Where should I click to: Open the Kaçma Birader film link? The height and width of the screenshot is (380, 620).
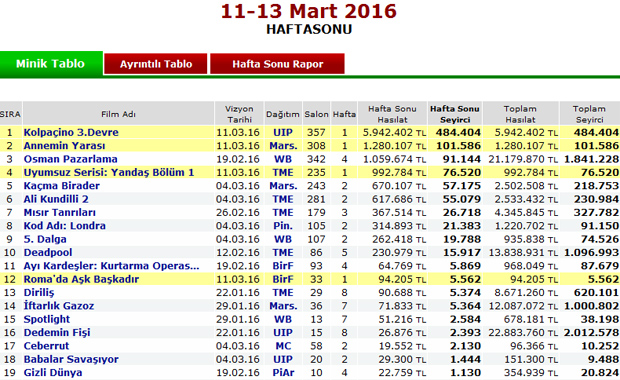62,186
